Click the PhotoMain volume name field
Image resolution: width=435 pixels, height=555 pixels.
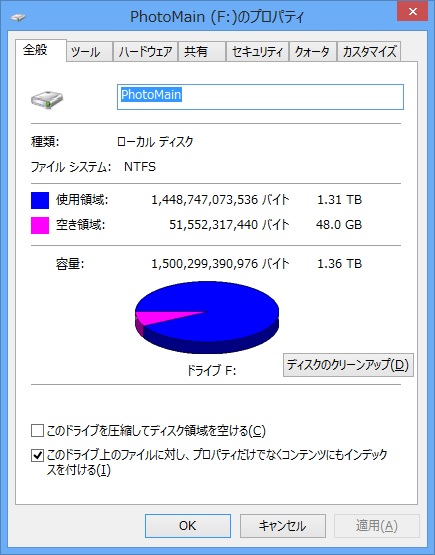pos(260,97)
